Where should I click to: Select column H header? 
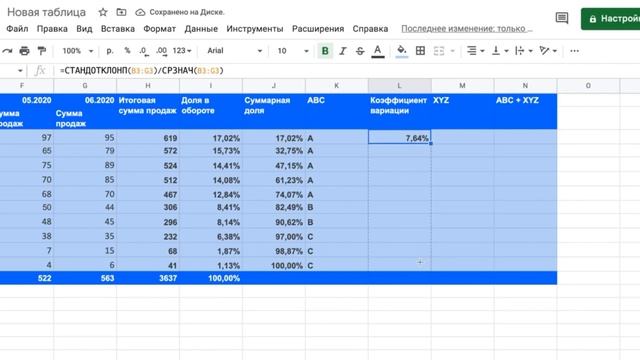[x=148, y=86]
